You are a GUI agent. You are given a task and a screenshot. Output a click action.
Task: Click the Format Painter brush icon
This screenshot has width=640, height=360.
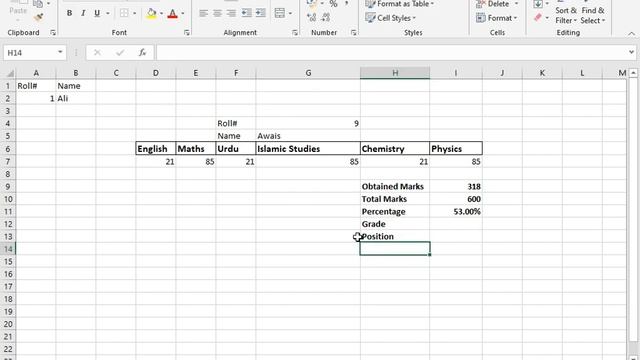[x=39, y=17]
